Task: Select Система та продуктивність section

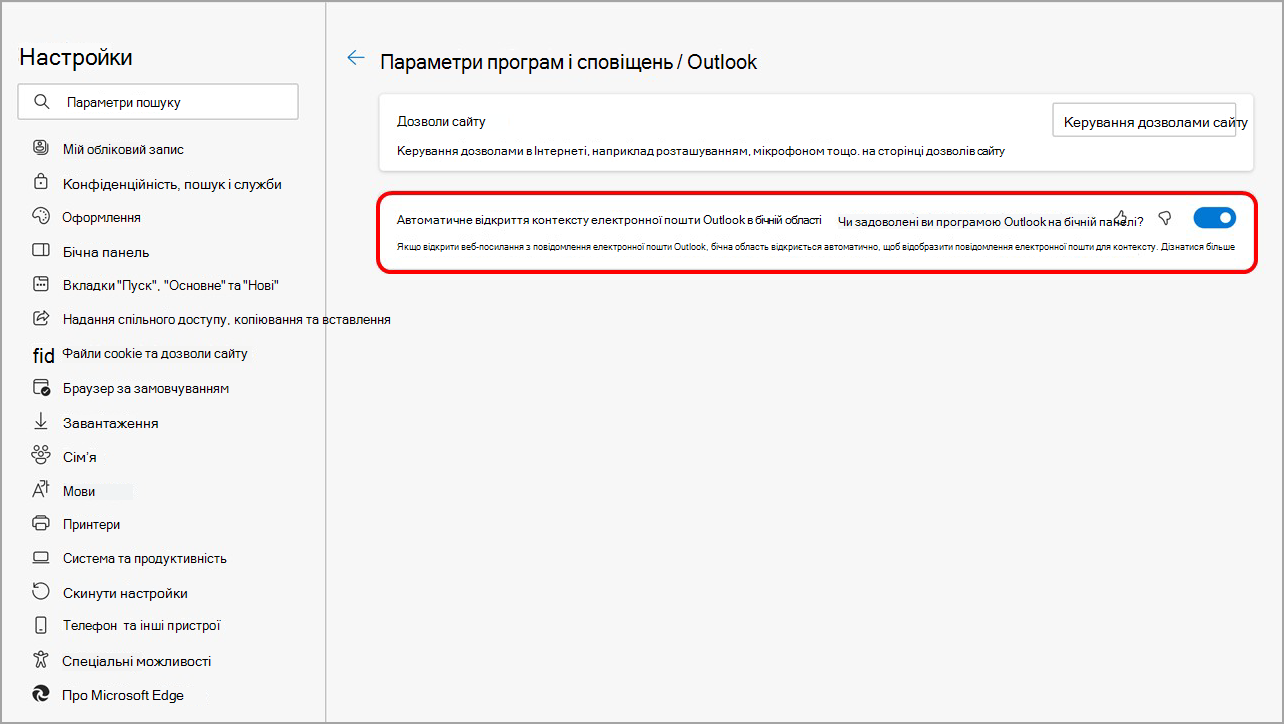Action: click(144, 558)
